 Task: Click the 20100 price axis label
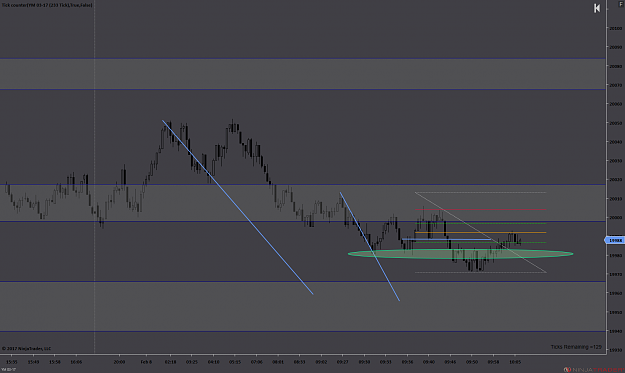tap(615, 28)
